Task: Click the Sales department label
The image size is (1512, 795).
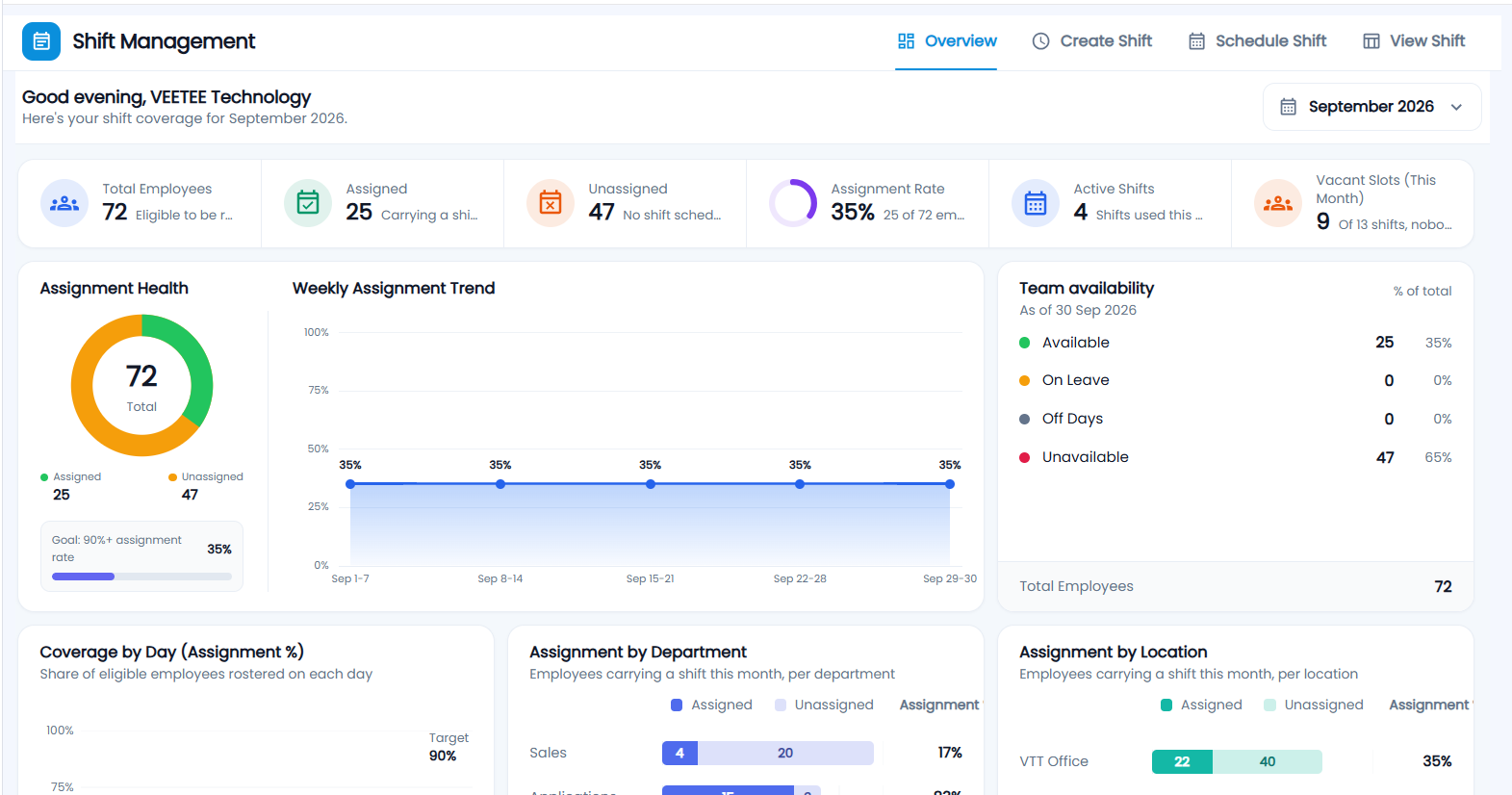Action: tap(548, 753)
